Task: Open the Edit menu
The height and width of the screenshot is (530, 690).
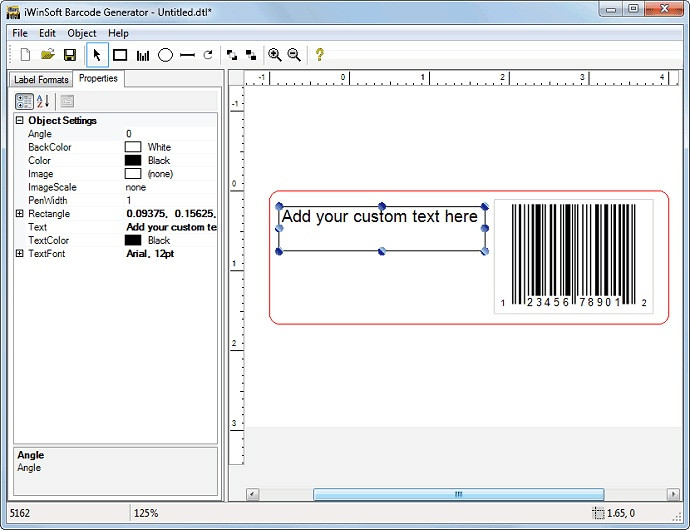Action: pos(47,33)
